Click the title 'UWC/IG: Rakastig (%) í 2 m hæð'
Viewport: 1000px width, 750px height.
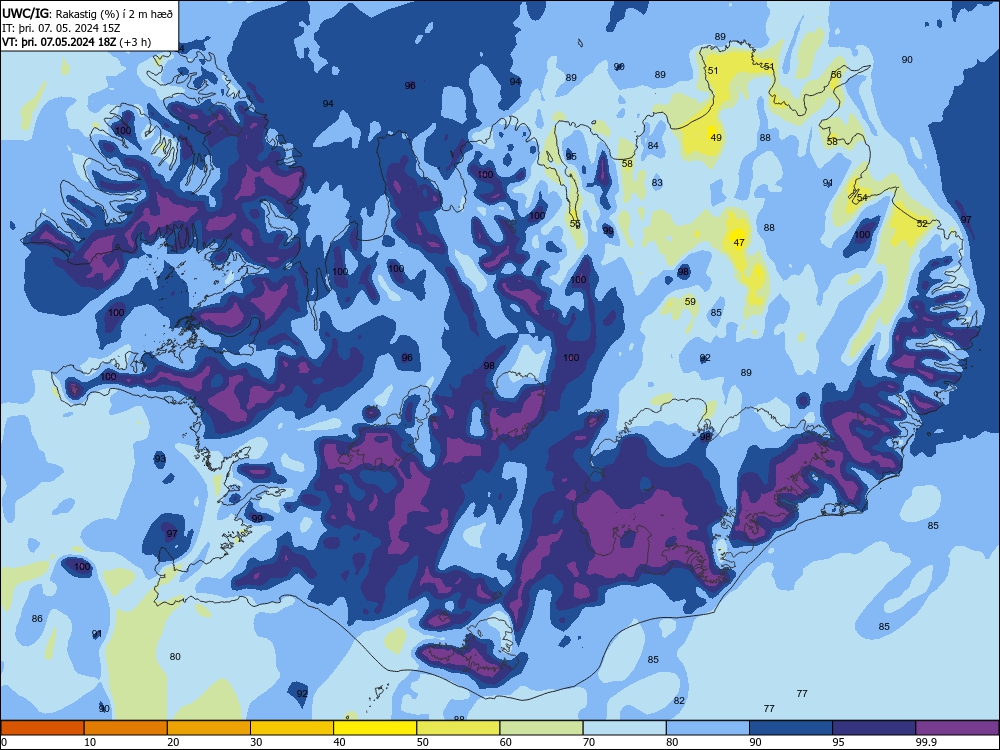tap(87, 13)
